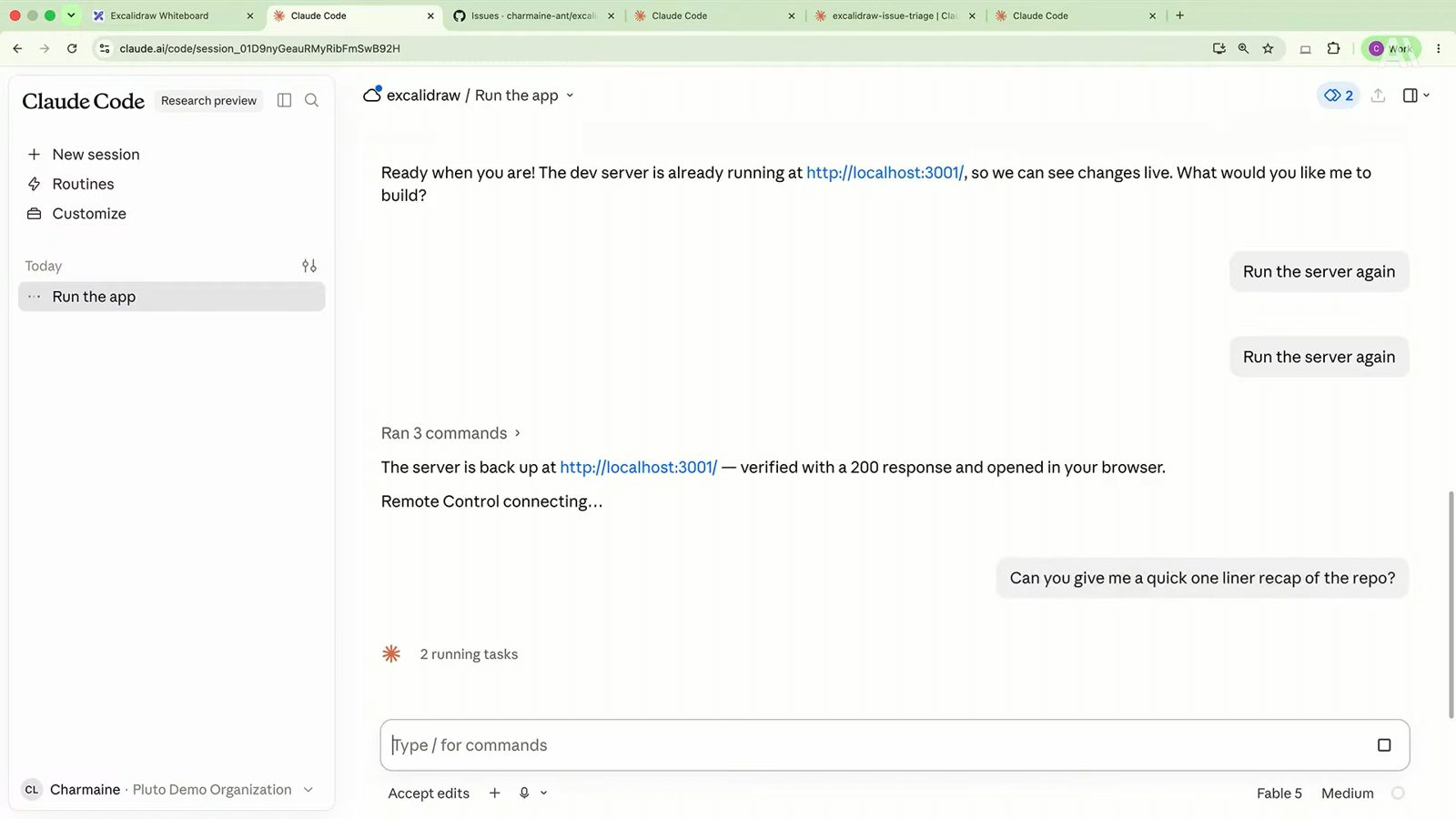Click the browser address bar URL
The width and height of the screenshot is (1456, 819).
coord(259,48)
